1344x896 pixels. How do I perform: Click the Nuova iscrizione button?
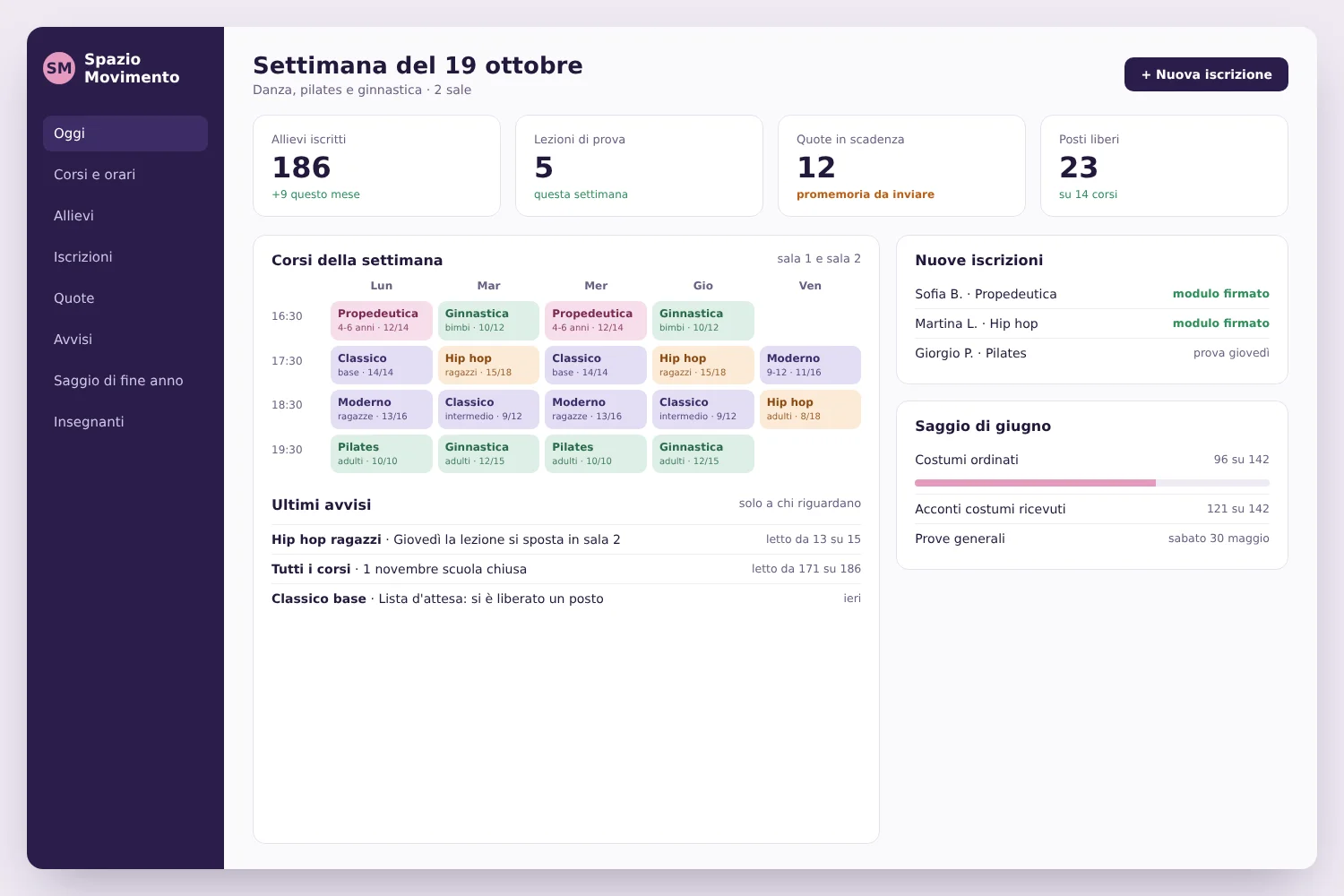[x=1206, y=74]
